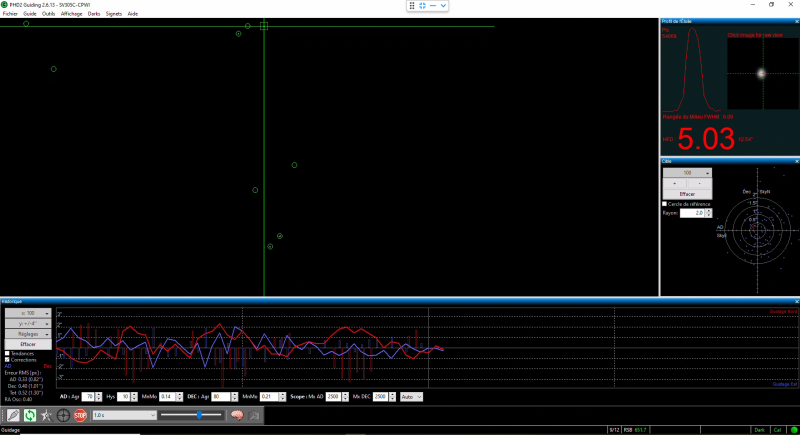
Task: Click Effacer button in the Cible panel
Action: (x=687, y=194)
